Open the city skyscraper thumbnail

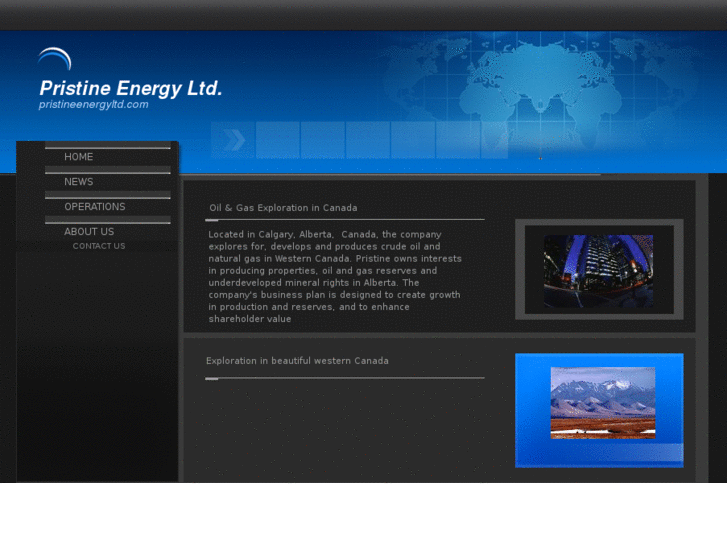pos(598,271)
